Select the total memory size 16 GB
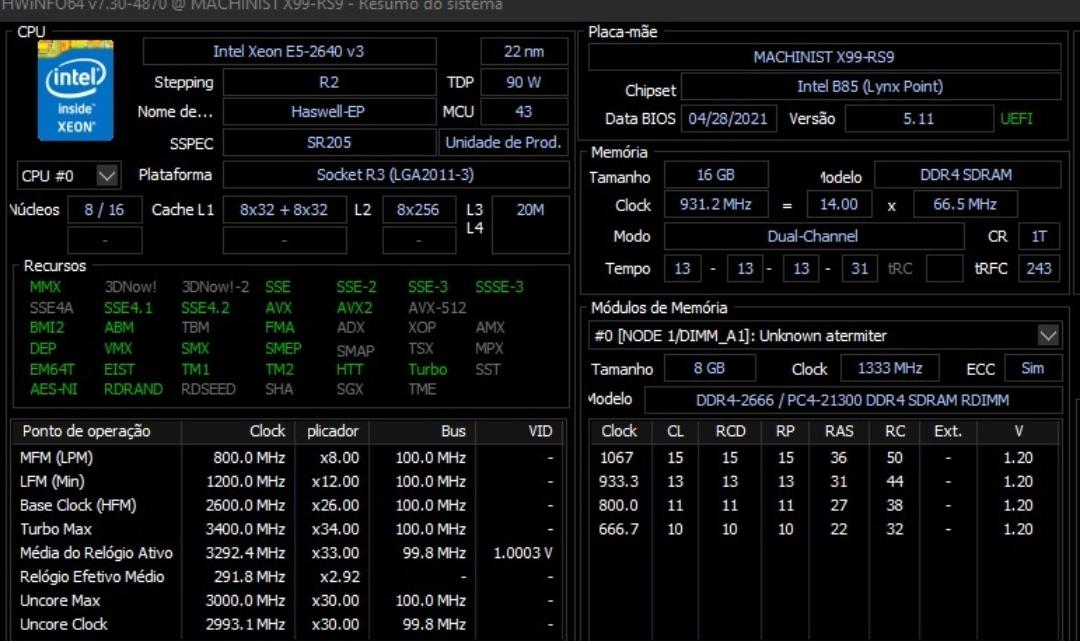1080x641 pixels. (x=716, y=175)
